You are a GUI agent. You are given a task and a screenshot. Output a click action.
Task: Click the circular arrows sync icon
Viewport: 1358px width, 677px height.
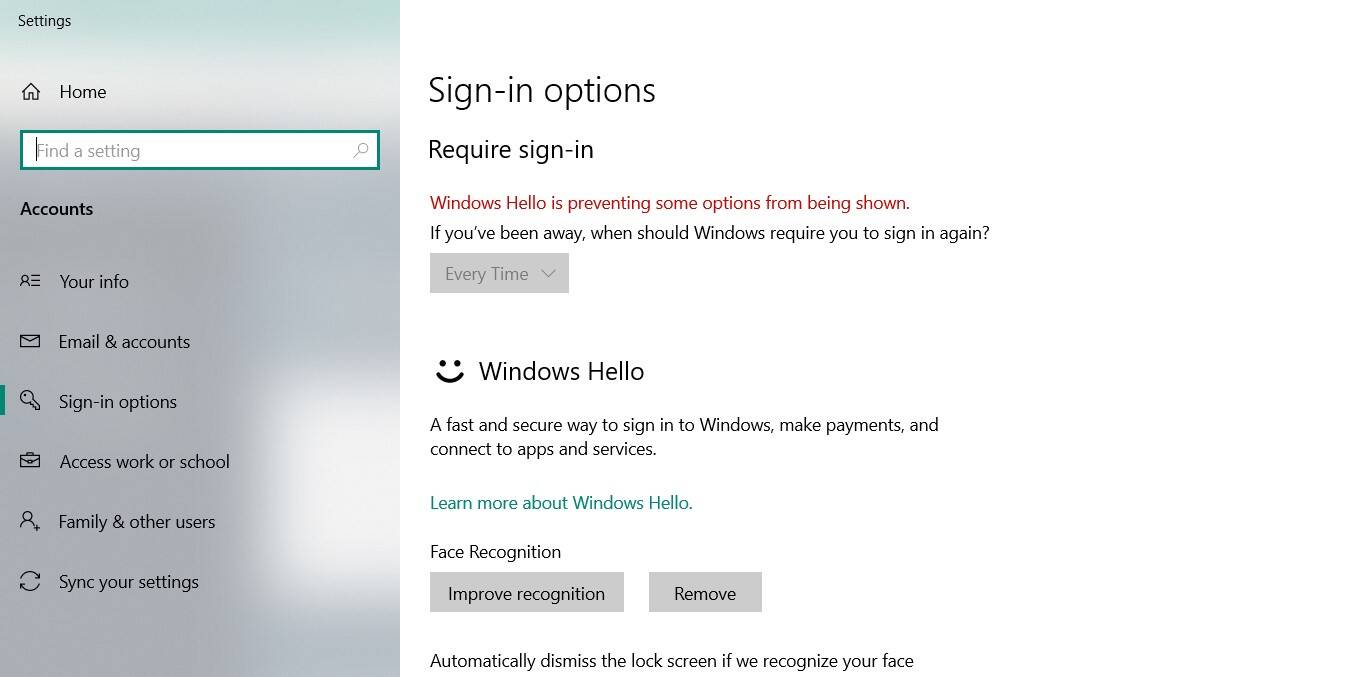click(30, 581)
